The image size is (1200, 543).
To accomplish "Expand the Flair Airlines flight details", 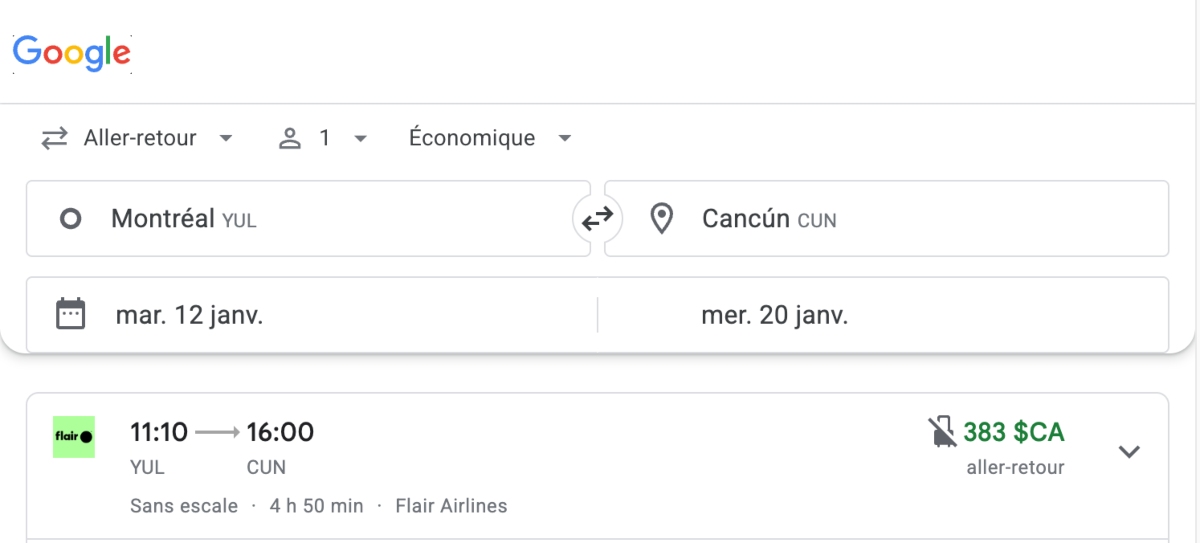I will (1129, 451).
